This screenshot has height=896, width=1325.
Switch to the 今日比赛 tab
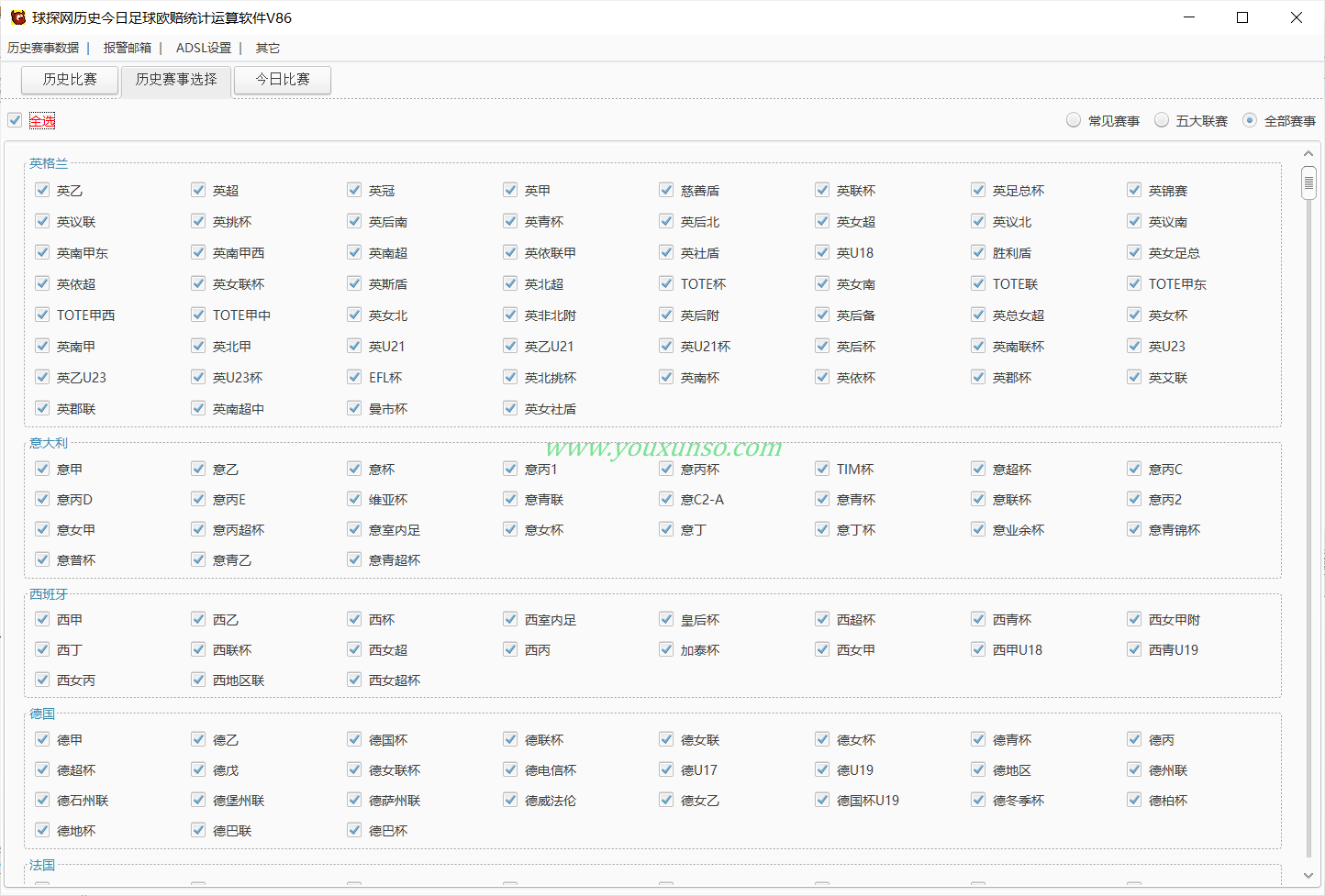[x=283, y=80]
